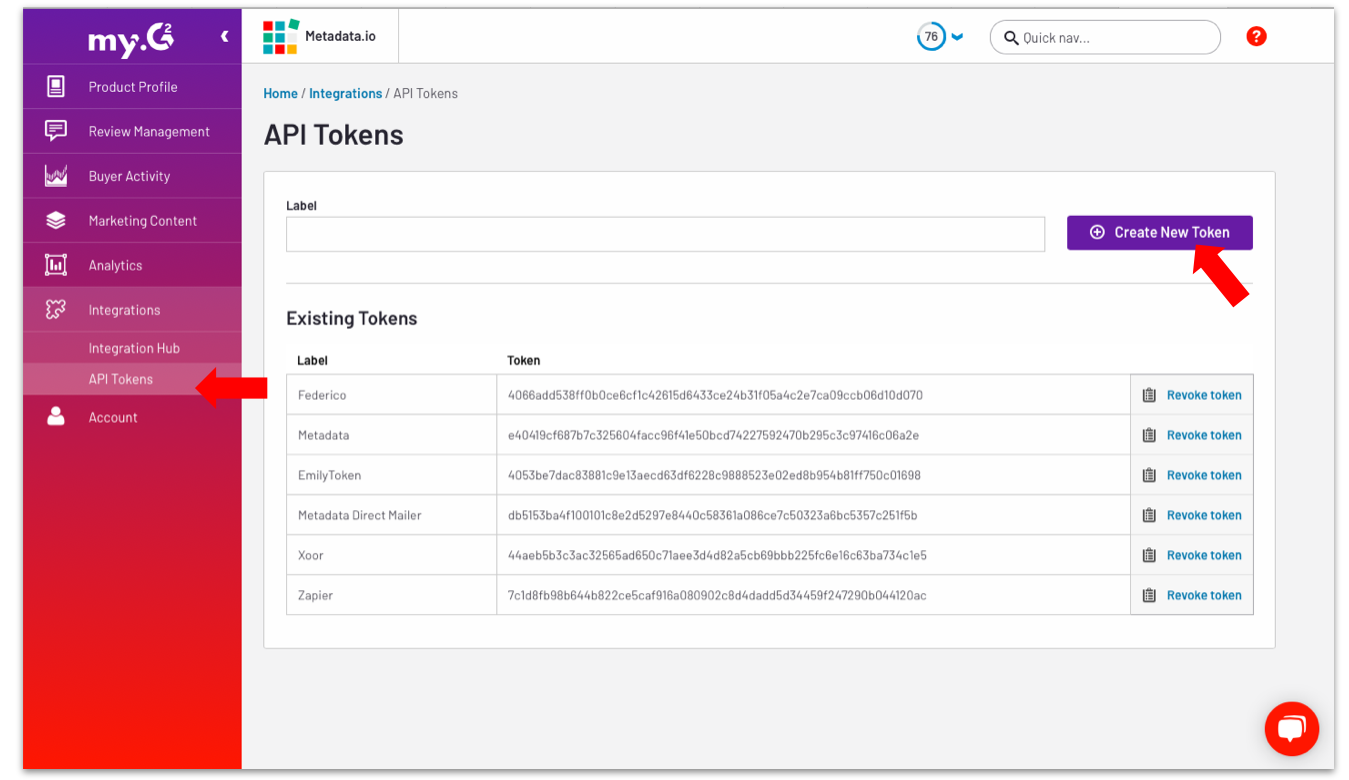
Task: Focus the Quick nav search box
Action: (x=1115, y=38)
